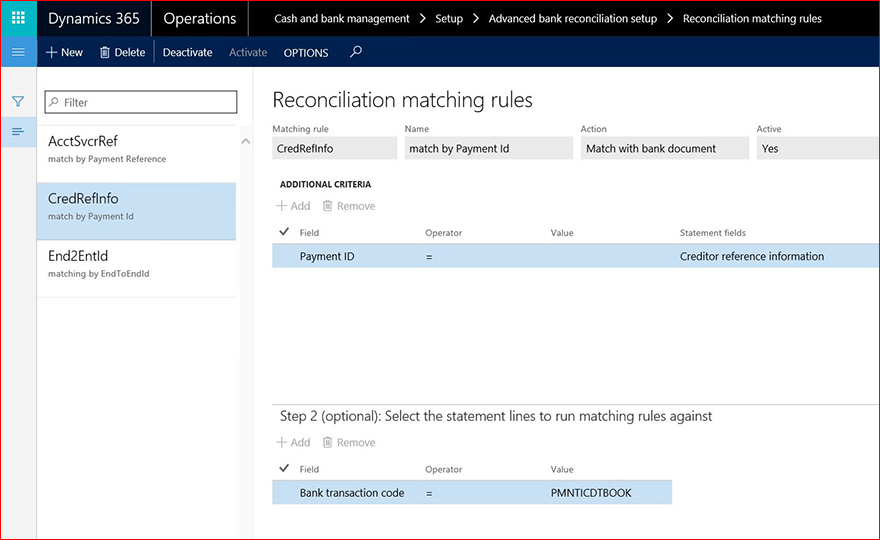
Task: Open the app launcher waffle icon
Action: point(19,18)
